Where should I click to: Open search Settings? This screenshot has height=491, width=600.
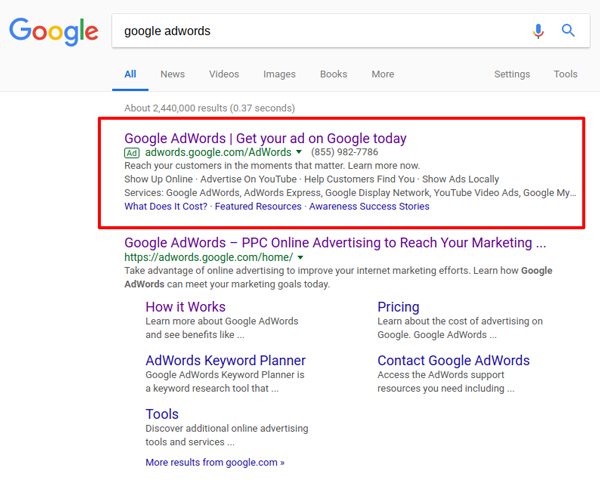[x=512, y=74]
